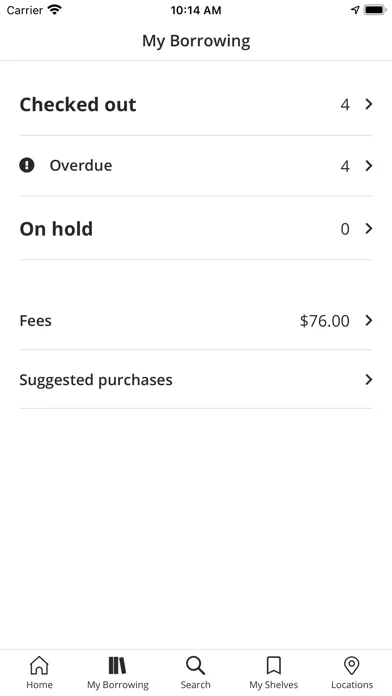
Task: Open Search with the magnifying glass icon
Action: click(x=195, y=665)
